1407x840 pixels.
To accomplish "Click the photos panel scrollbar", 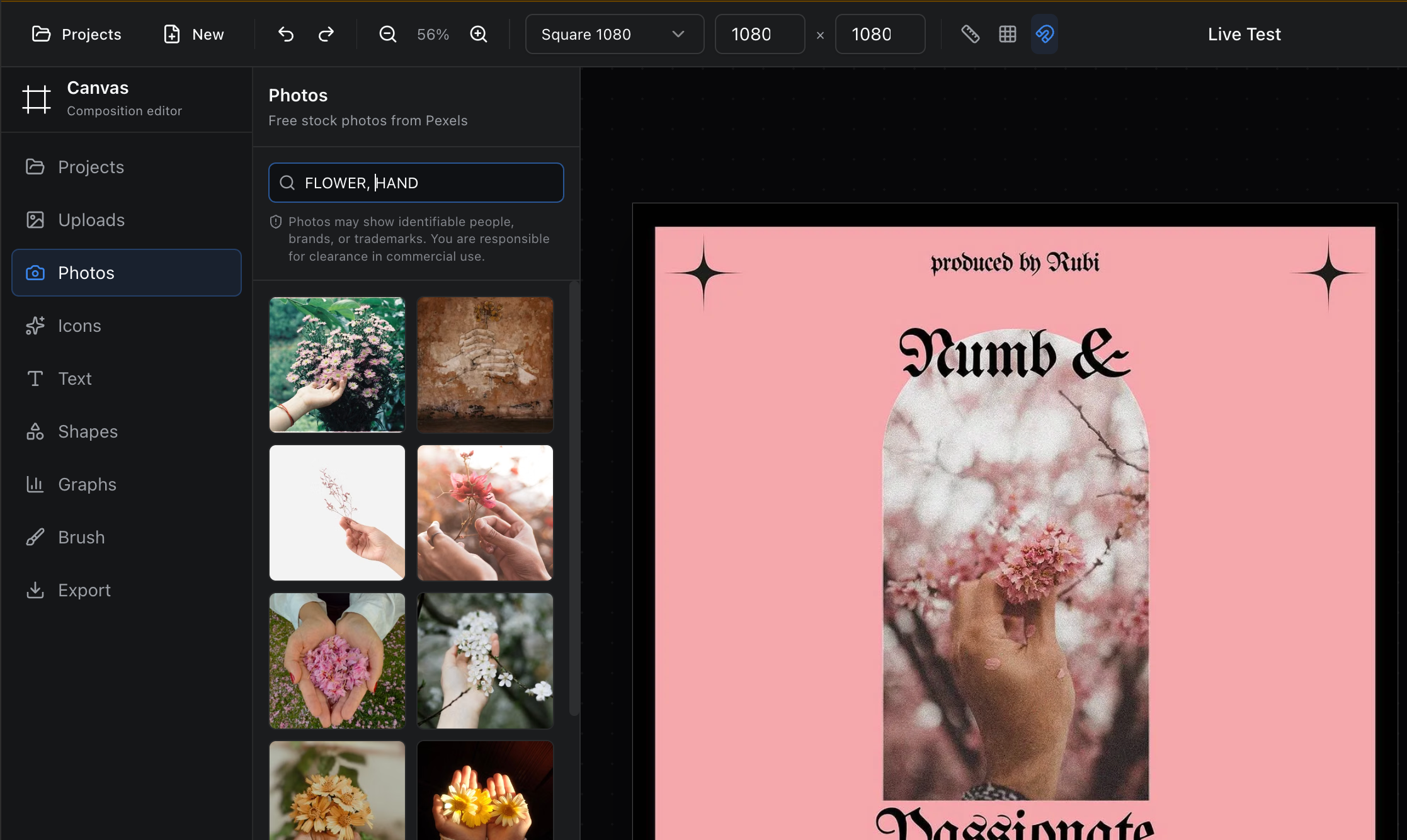I will [x=574, y=497].
